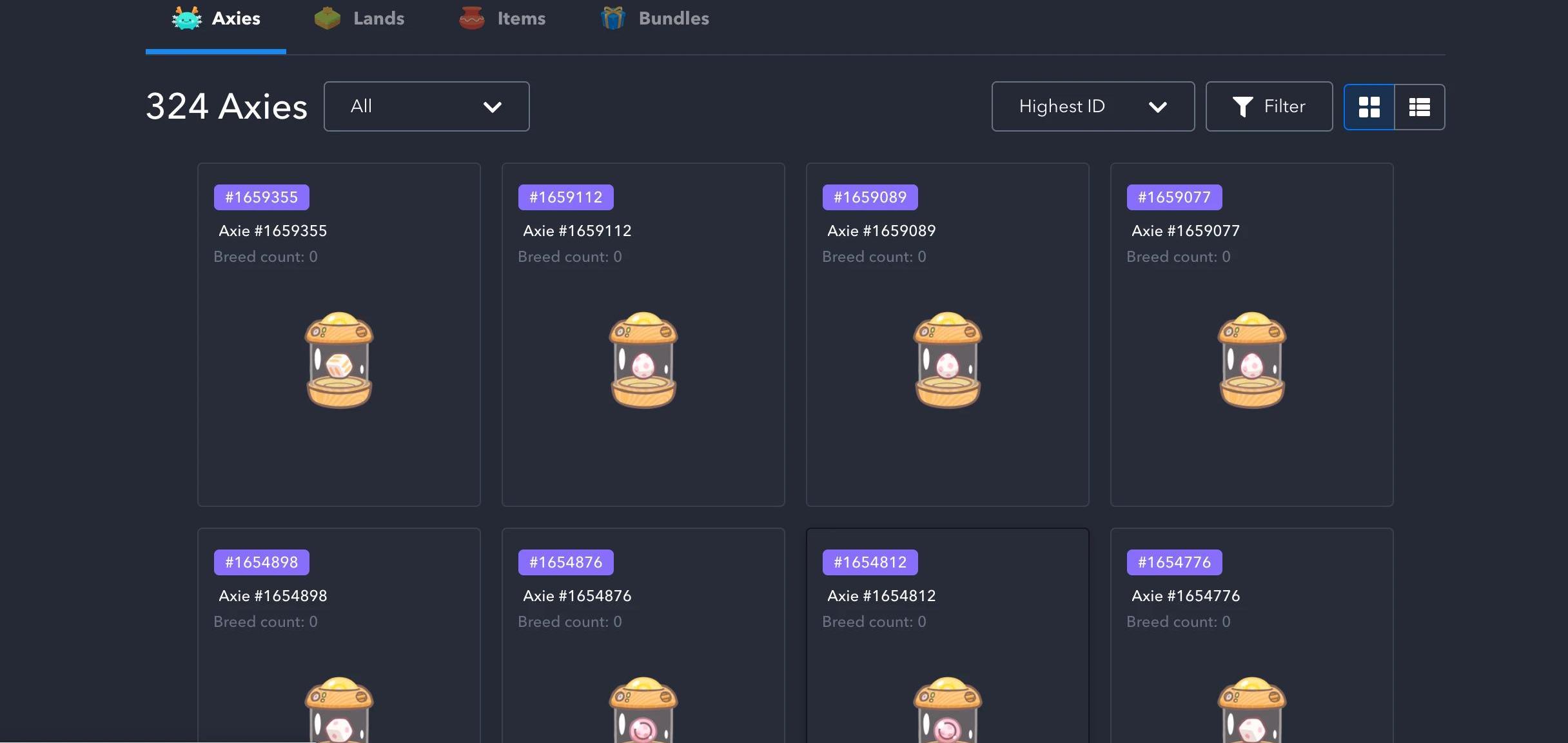Switch to the Lands tab
Viewport: 1568px width, 743px height.
359,19
